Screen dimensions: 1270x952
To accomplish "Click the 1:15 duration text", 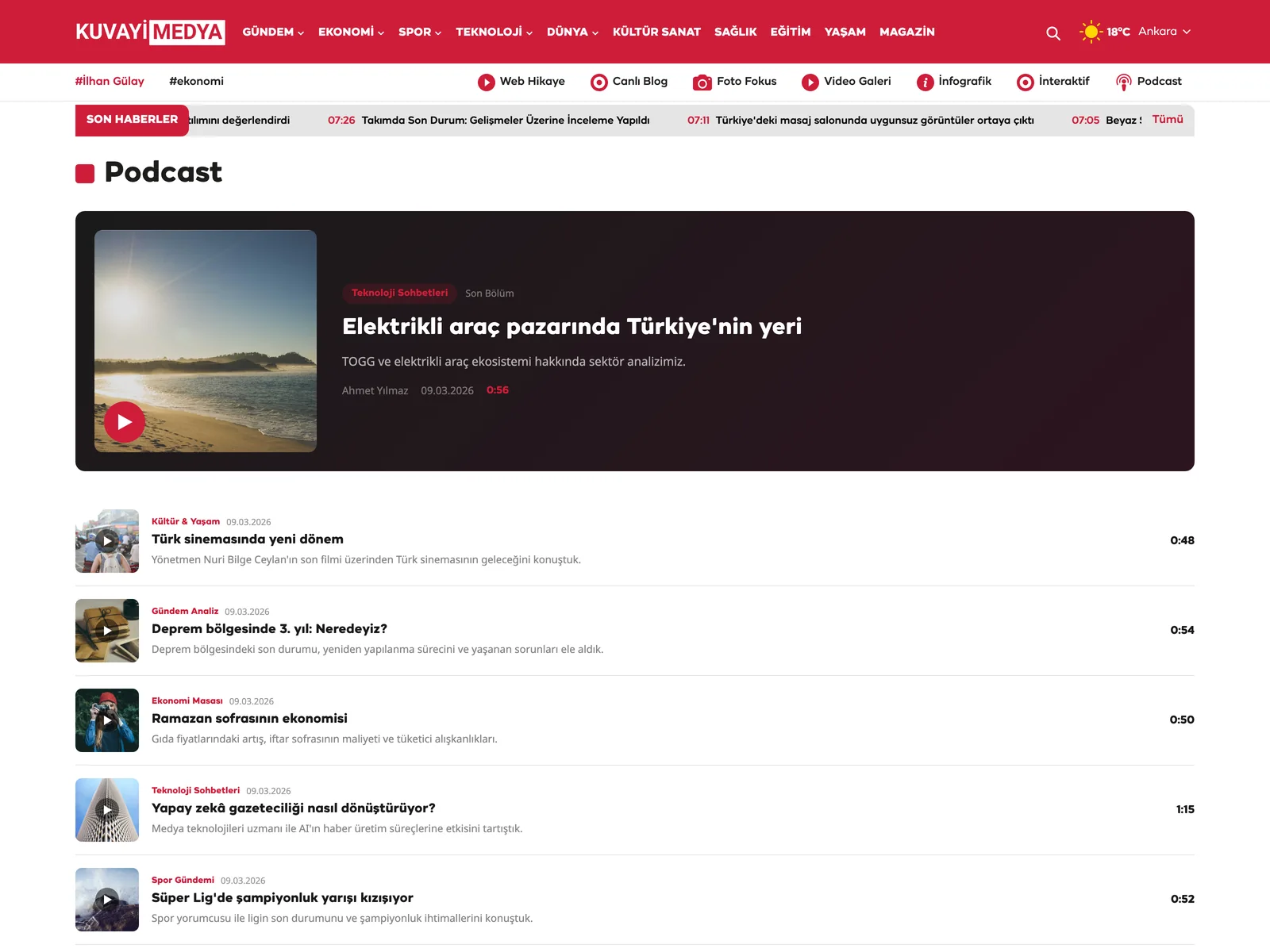I will tap(1185, 810).
